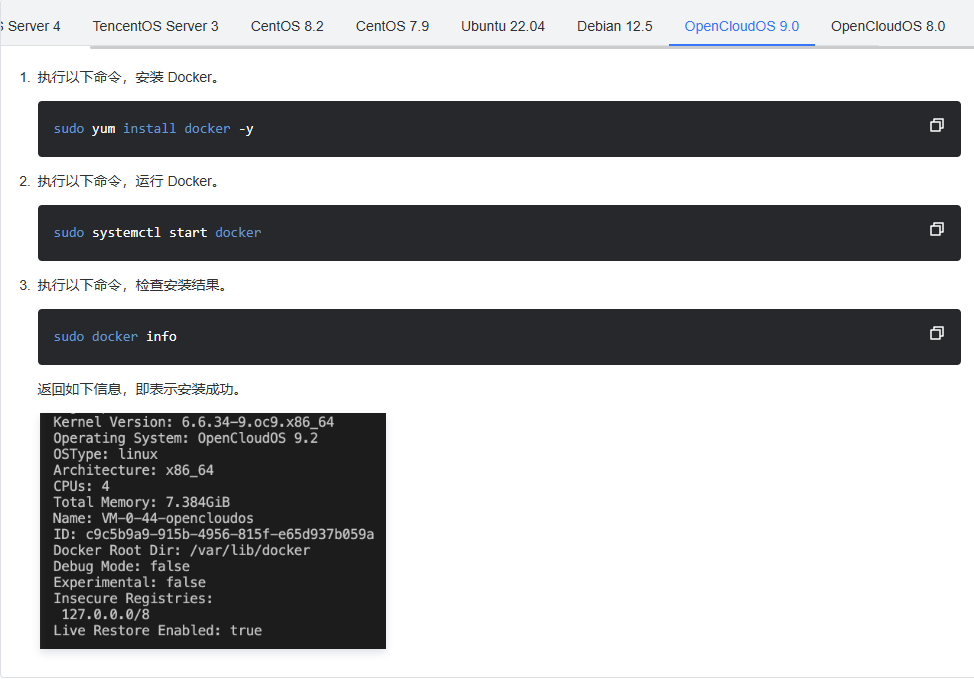Click the 'Kernel Version: 6.6.34-9.oc9.x86_64' line
Screen dimensions: 974x679
194,422
